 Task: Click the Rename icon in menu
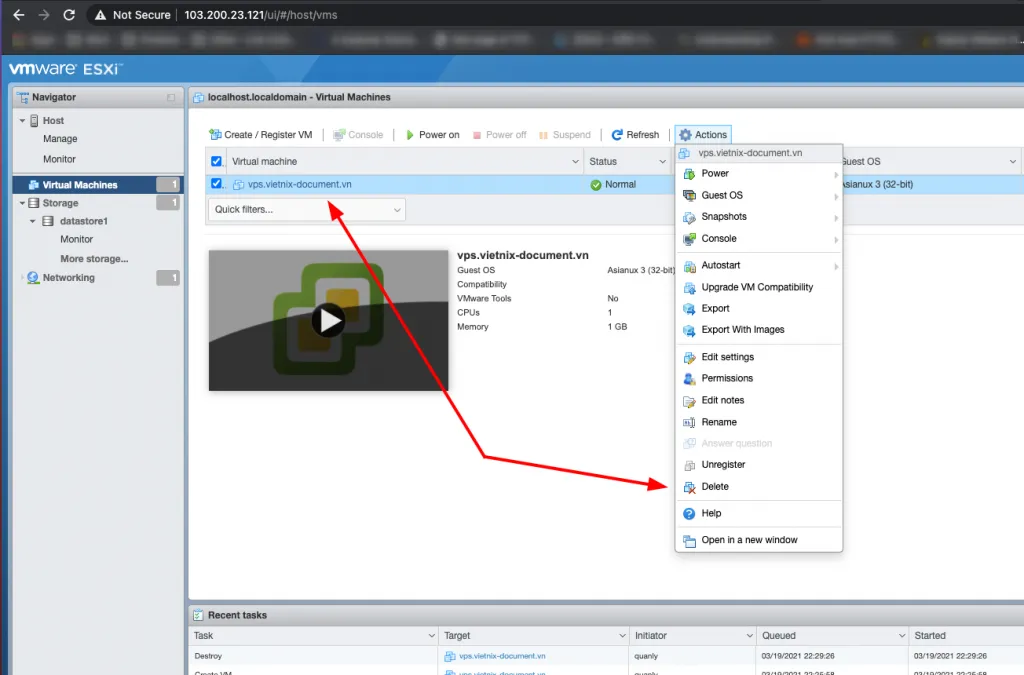[689, 422]
